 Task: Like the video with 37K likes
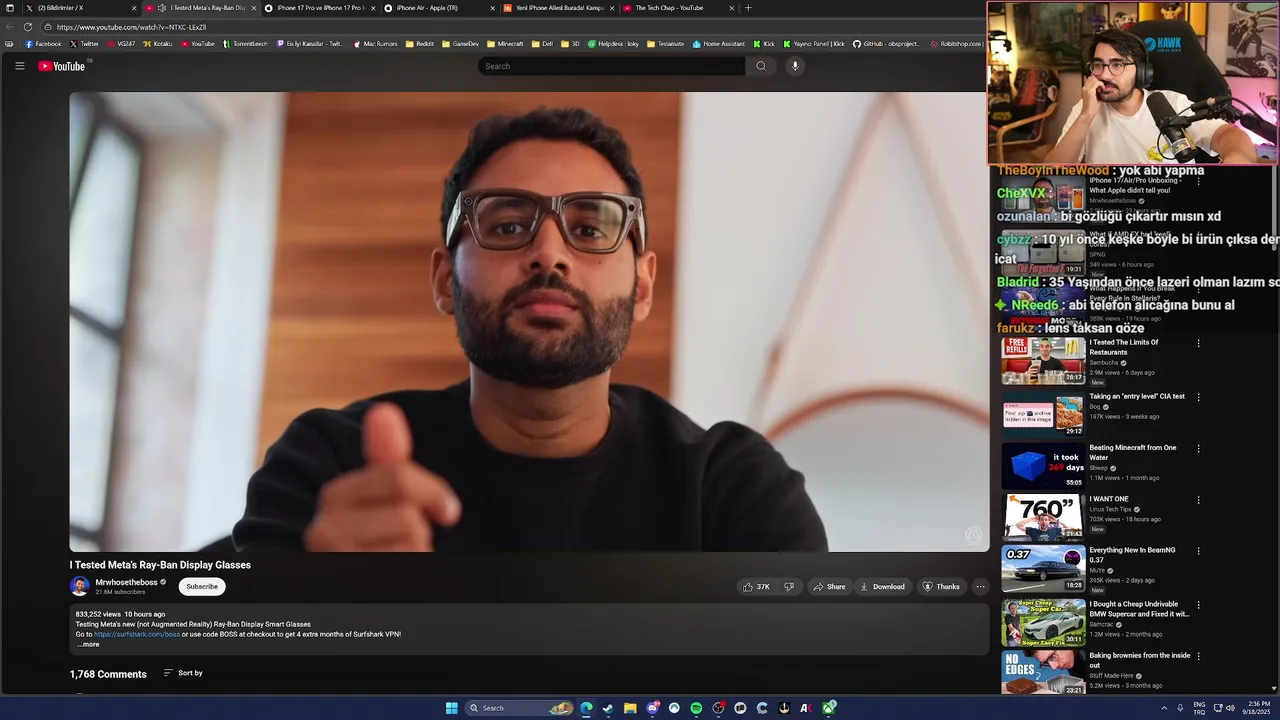click(x=756, y=587)
